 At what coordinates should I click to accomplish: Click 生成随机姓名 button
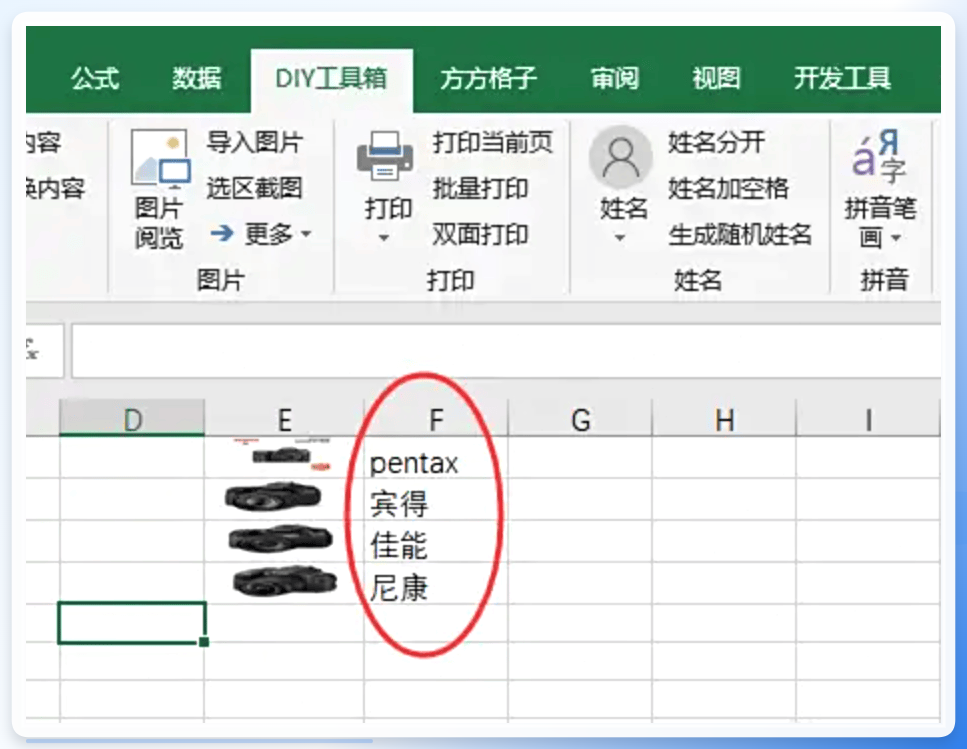(x=740, y=234)
